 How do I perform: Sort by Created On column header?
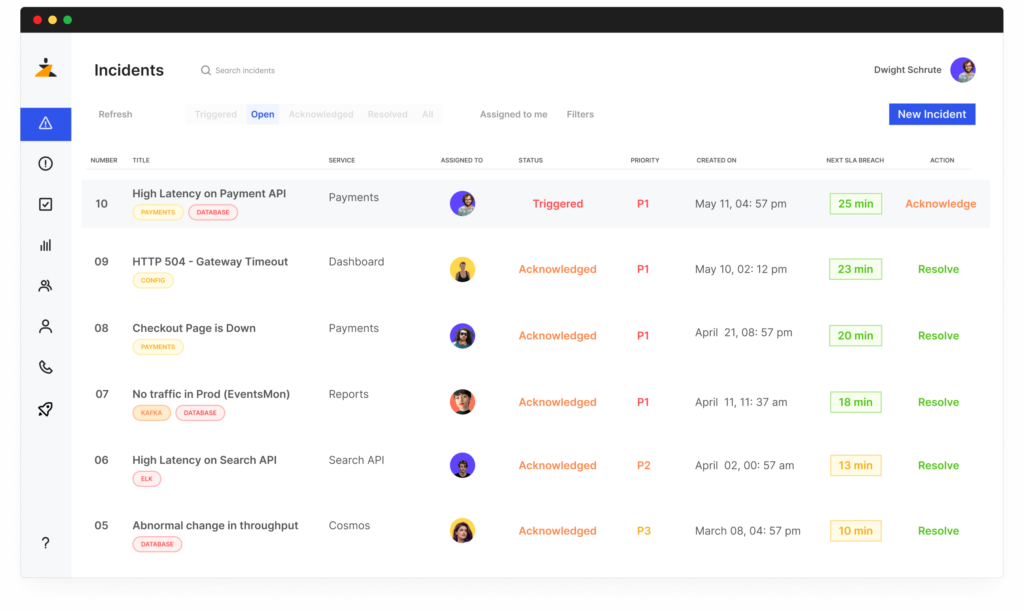click(x=716, y=160)
